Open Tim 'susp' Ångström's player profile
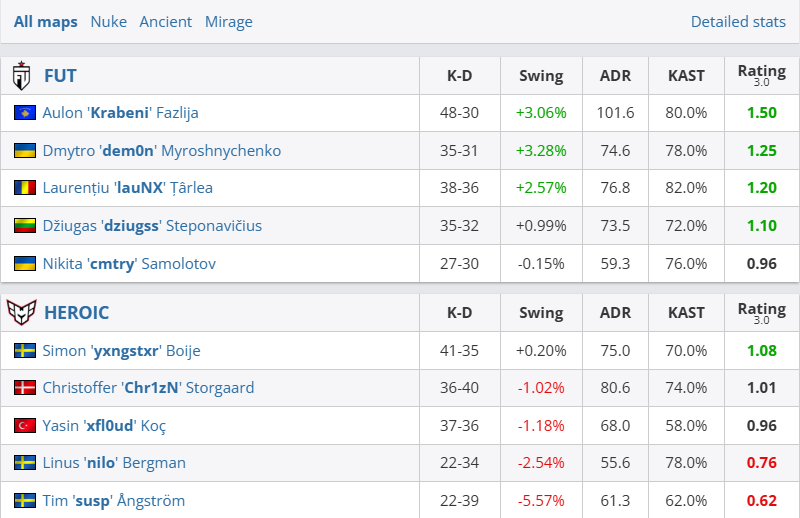 point(113,501)
